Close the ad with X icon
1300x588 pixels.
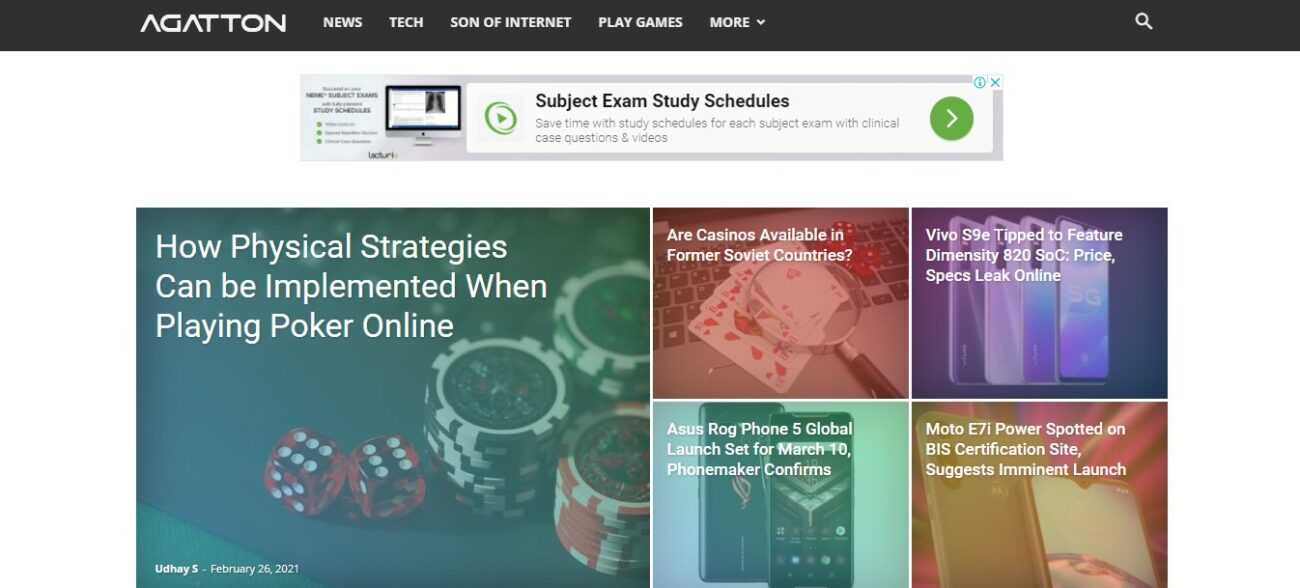pos(995,82)
